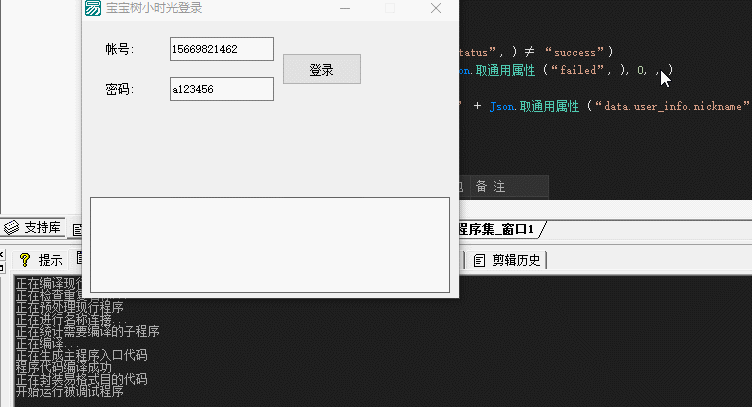Screen dimensions: 752x407
Task: Minimize the 宝宝树小时光登录 window
Action: click(x=345, y=9)
